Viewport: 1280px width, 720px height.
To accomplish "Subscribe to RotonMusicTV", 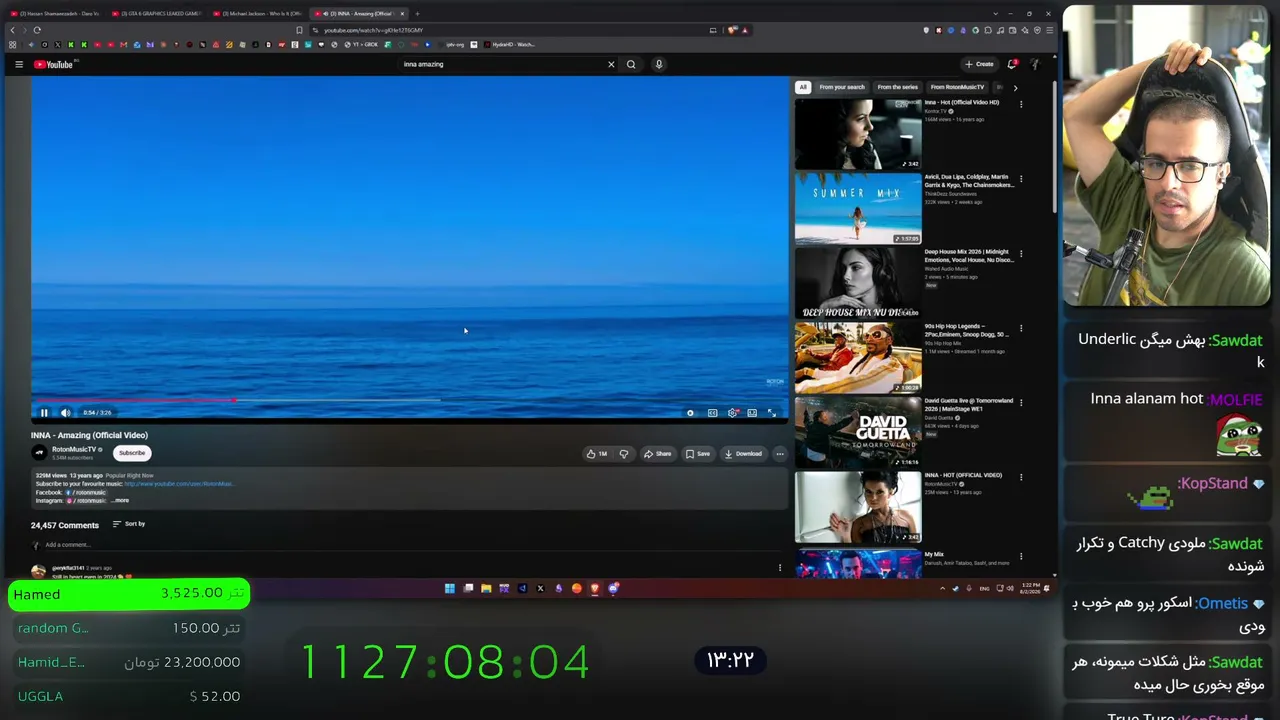I will (132, 453).
